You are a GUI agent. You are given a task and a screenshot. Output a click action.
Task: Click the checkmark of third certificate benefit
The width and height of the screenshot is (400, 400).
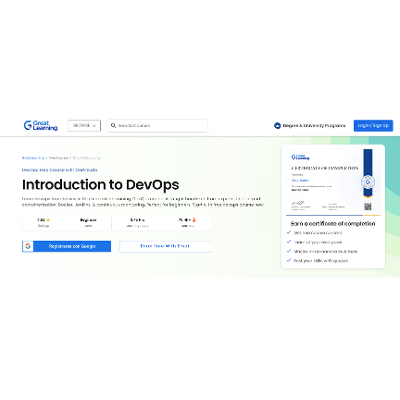click(x=289, y=251)
